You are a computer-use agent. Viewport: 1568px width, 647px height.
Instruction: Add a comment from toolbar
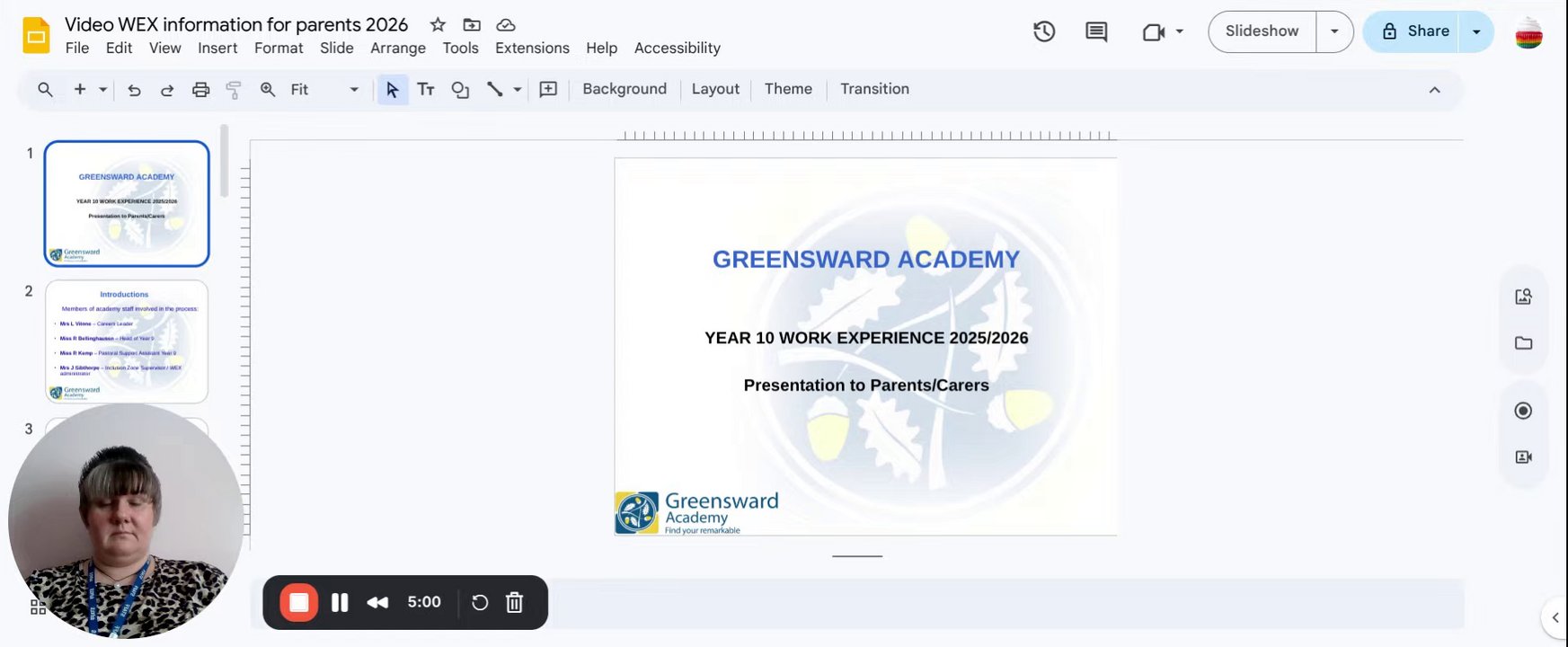pos(548,89)
